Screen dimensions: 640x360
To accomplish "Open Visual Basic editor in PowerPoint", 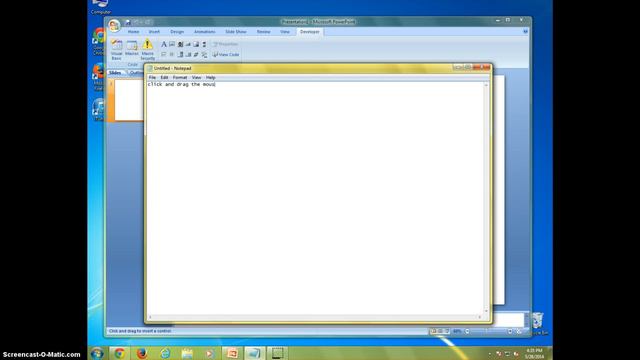I will pyautogui.click(x=116, y=49).
